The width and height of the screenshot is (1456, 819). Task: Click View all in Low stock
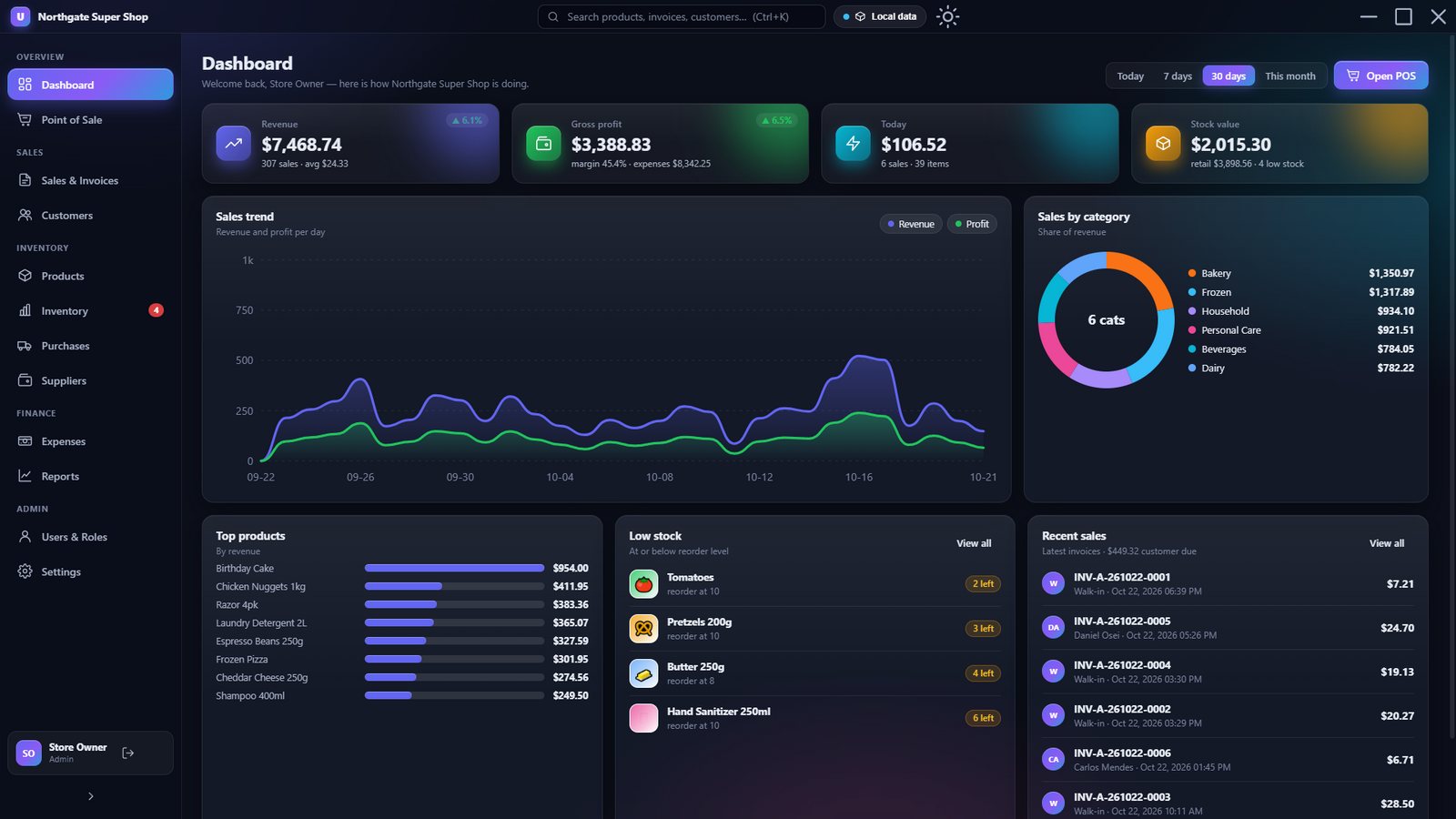pyautogui.click(x=974, y=543)
